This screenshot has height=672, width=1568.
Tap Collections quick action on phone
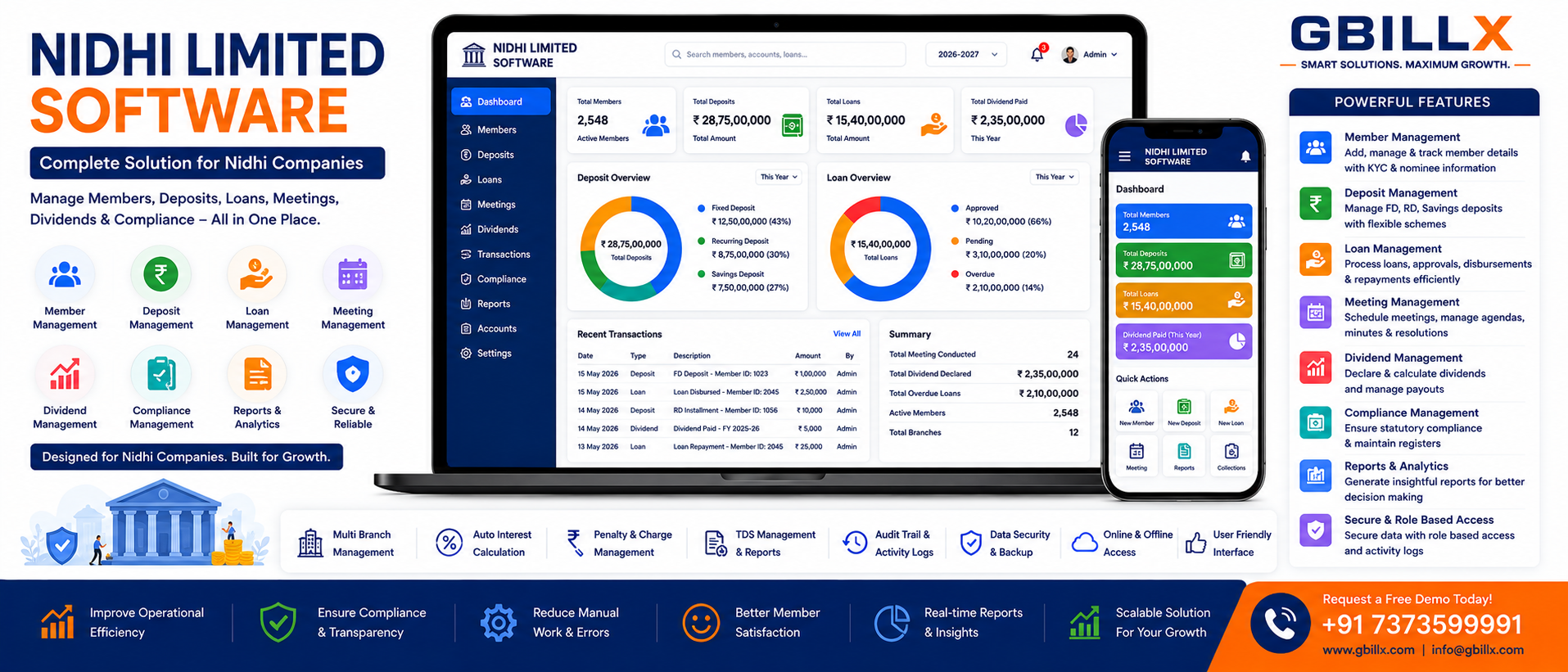1231,456
